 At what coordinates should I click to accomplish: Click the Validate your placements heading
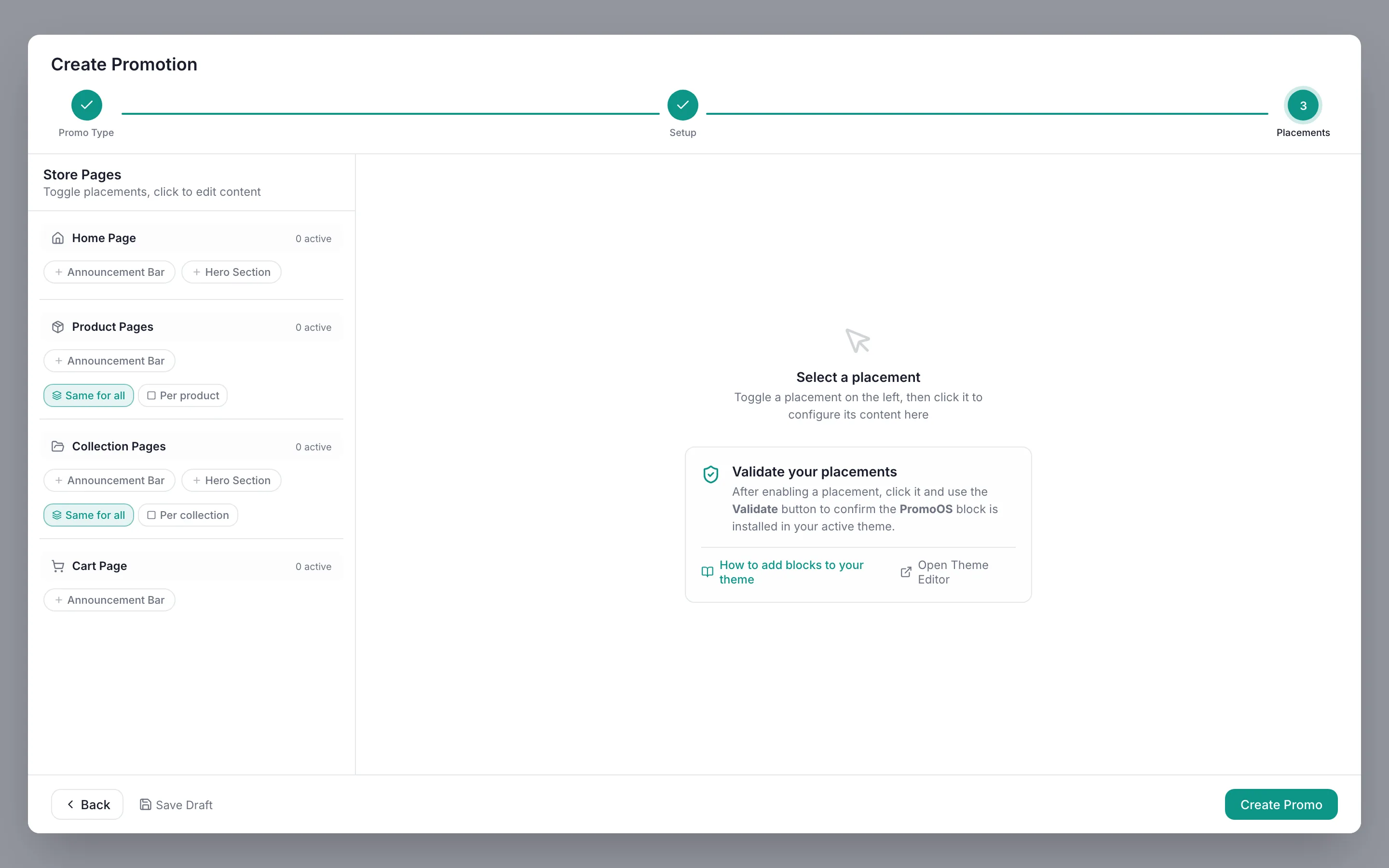814,471
